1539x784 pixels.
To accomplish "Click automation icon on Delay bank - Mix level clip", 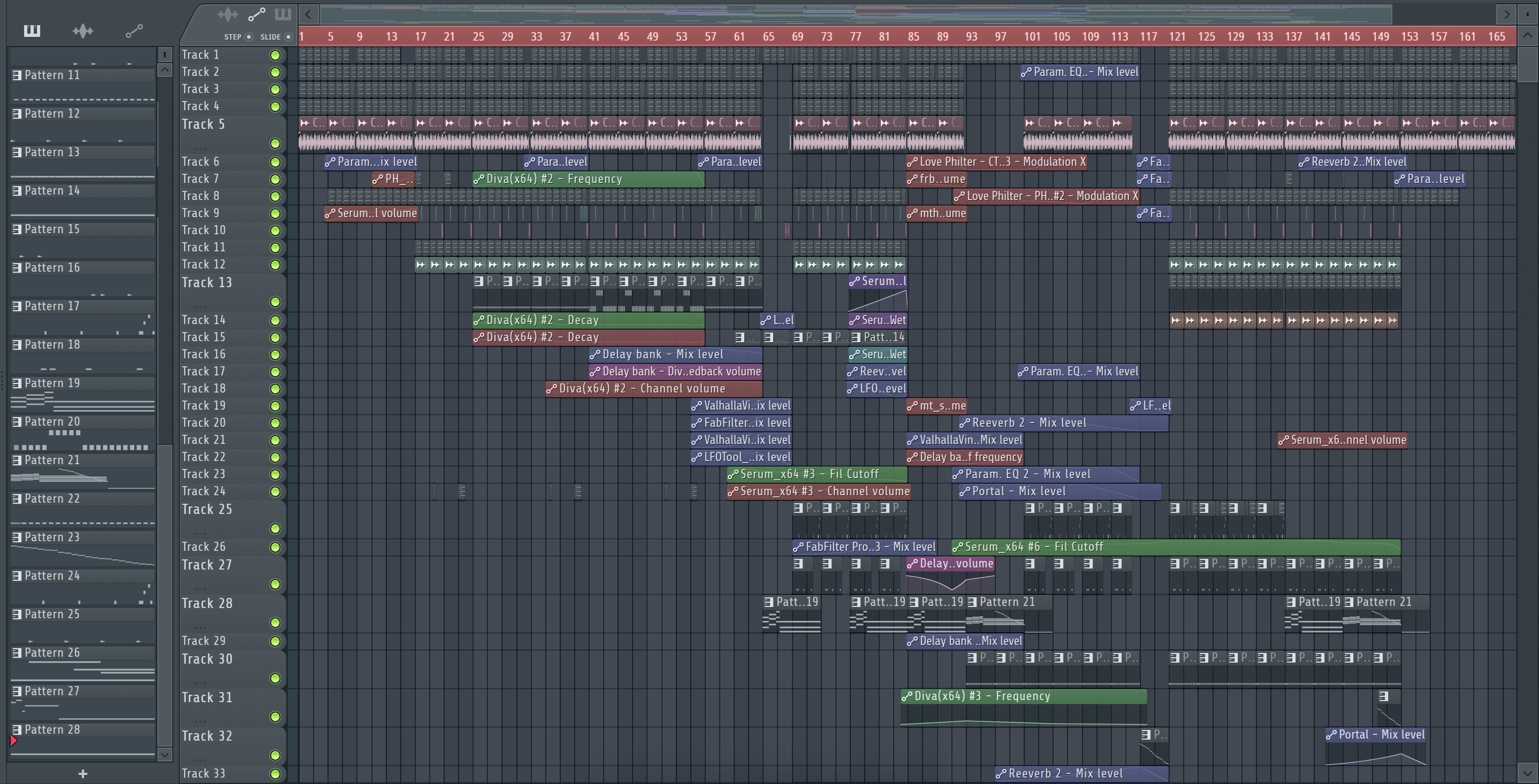I will (x=595, y=355).
